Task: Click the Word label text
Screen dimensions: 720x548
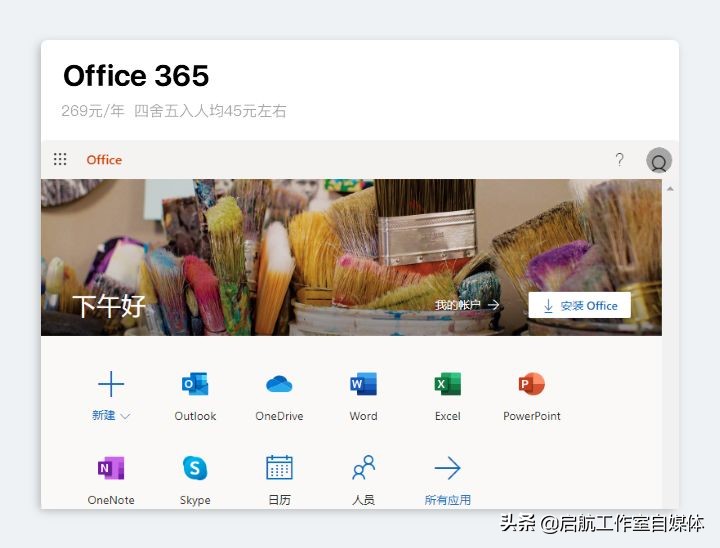Action: [363, 416]
